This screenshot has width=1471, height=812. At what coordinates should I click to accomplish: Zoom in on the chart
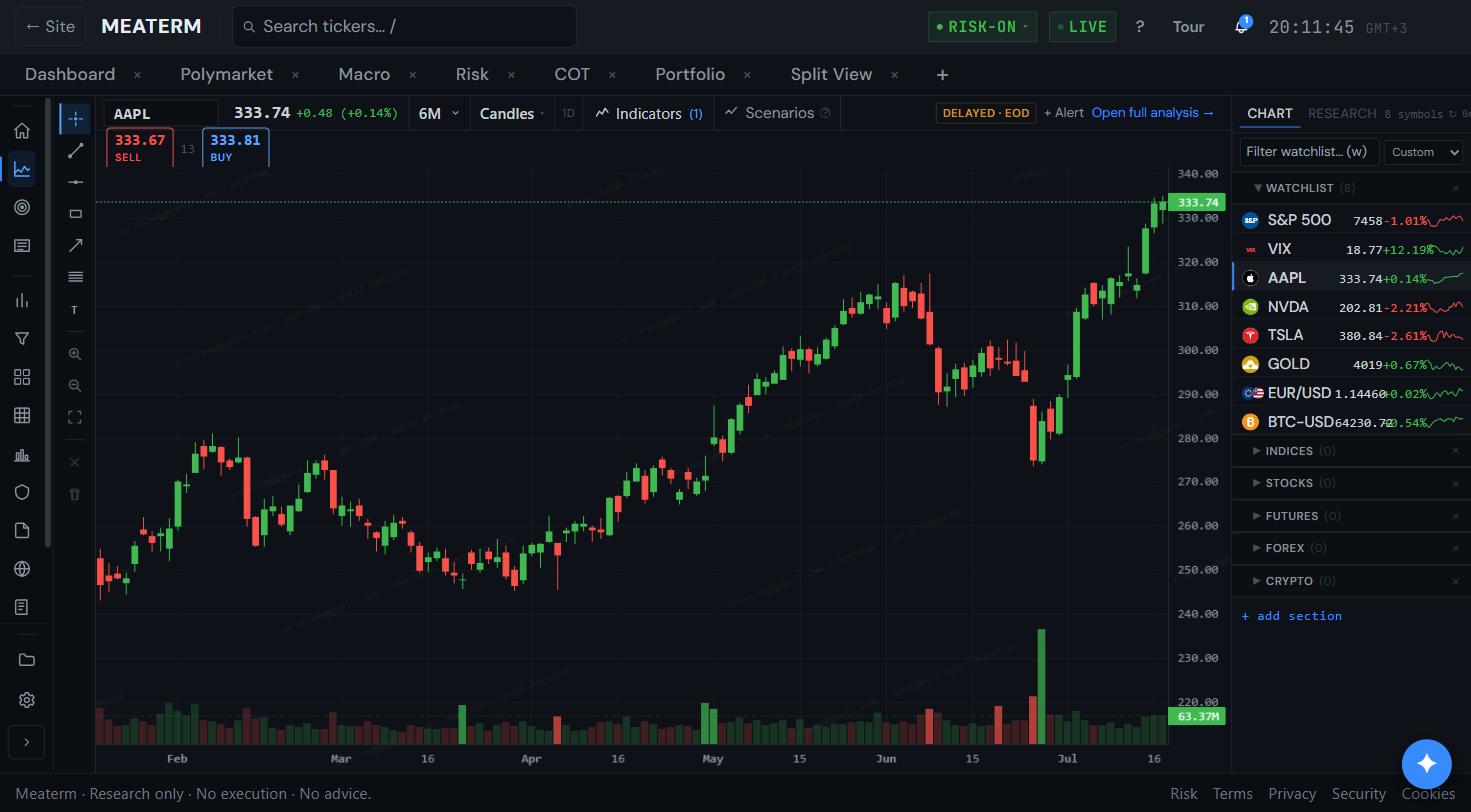(75, 354)
